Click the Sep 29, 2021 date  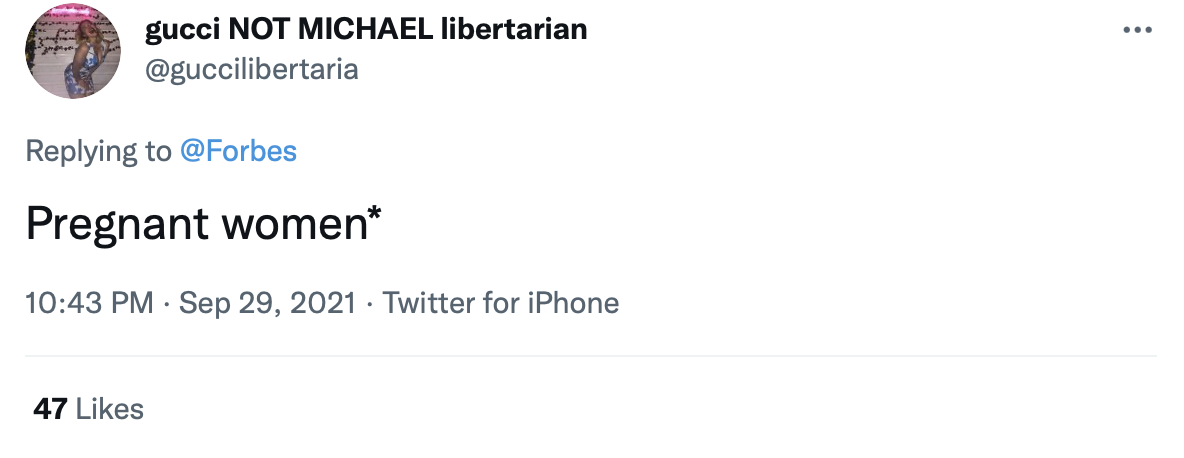(x=268, y=302)
